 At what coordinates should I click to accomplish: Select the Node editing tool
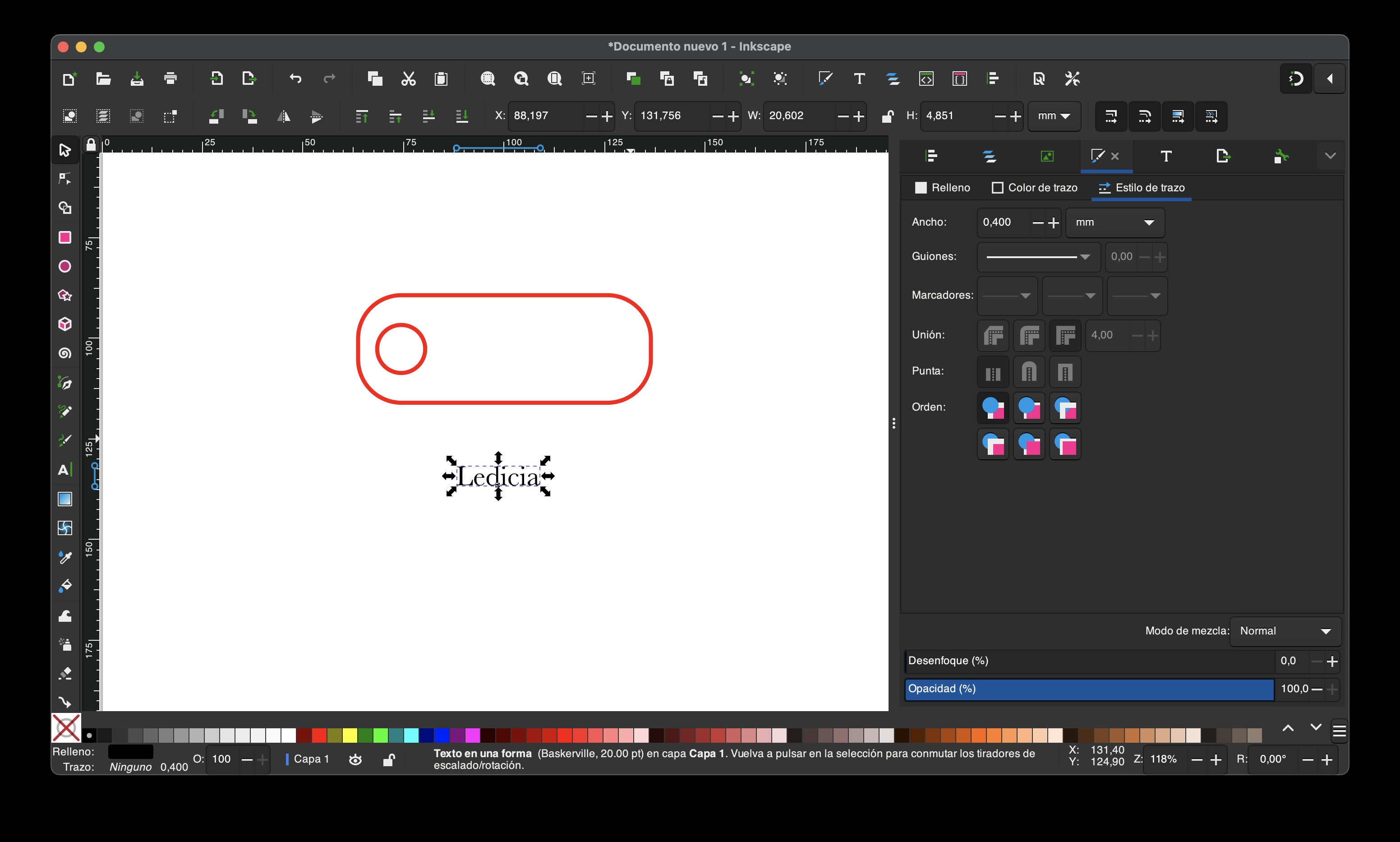pos(65,179)
